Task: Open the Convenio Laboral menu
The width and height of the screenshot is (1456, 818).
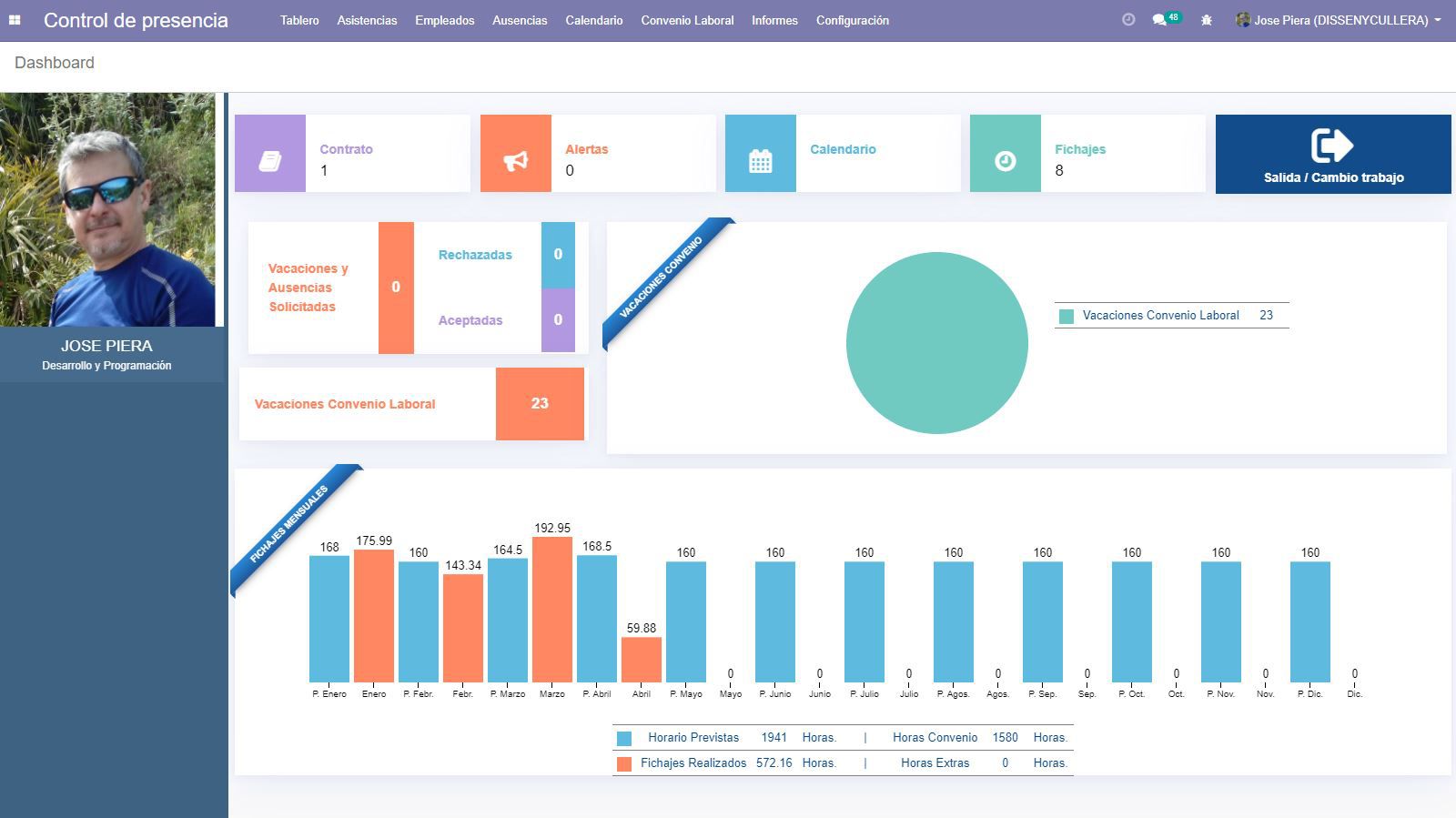Action: click(687, 20)
